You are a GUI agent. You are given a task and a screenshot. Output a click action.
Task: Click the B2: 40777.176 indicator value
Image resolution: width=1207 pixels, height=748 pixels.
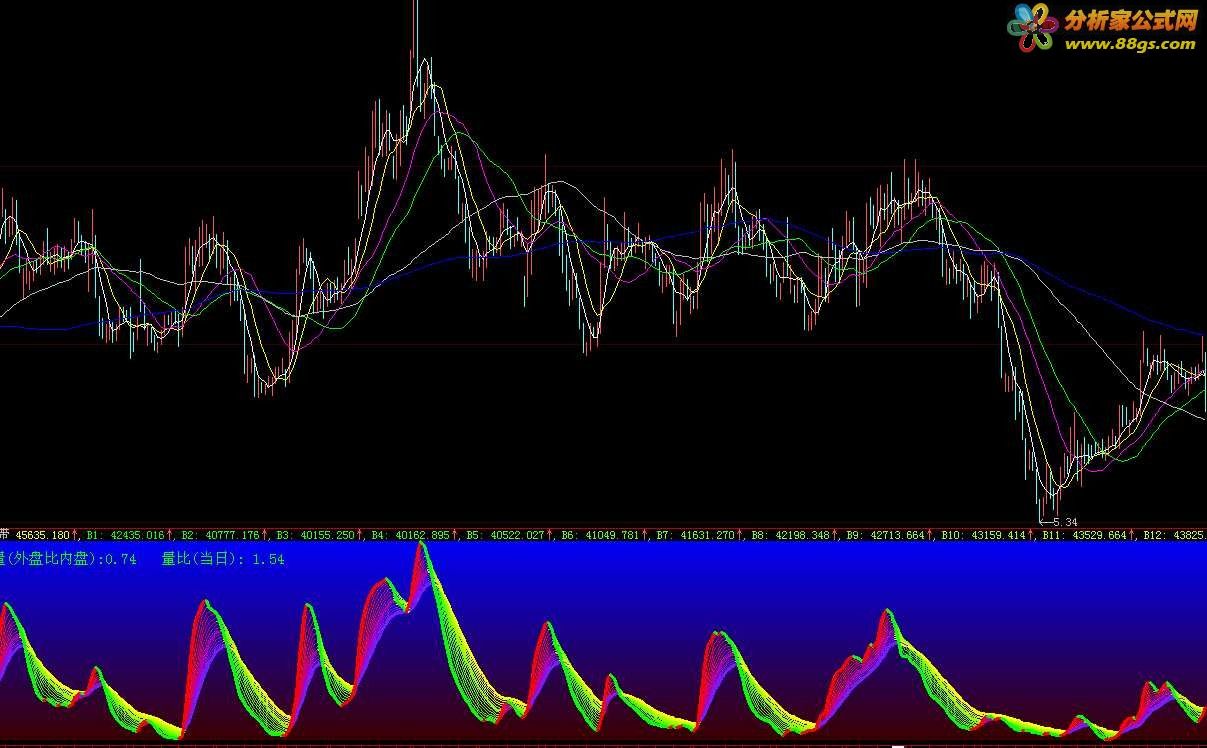pos(222,536)
